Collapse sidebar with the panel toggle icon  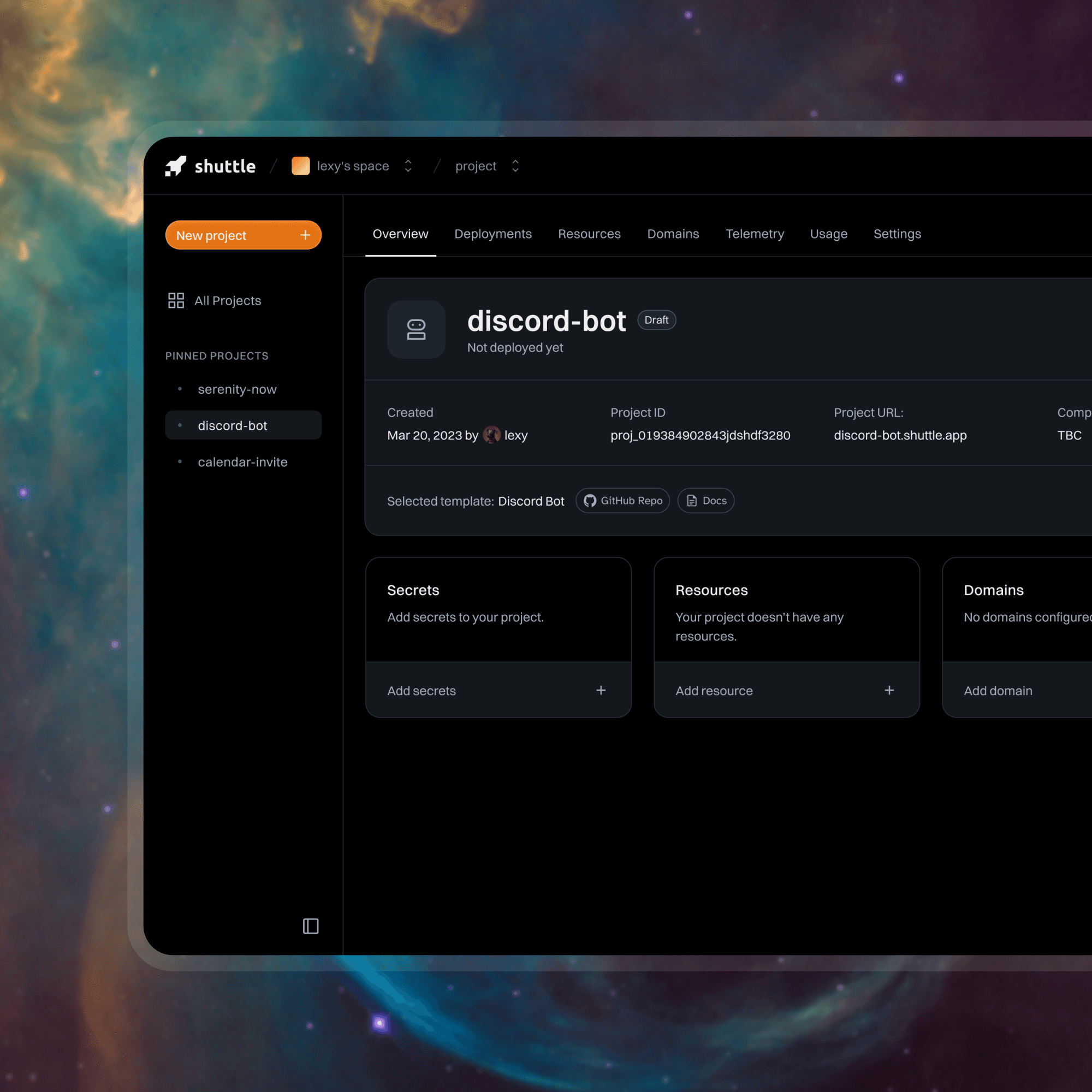tap(310, 926)
